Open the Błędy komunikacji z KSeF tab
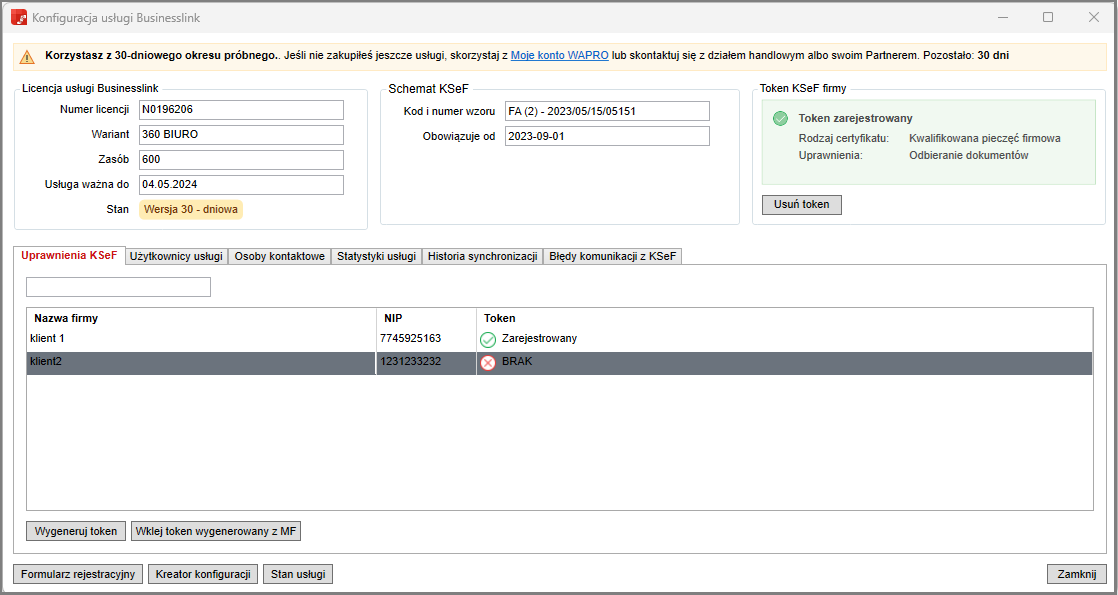This screenshot has height=595, width=1118. pos(612,256)
